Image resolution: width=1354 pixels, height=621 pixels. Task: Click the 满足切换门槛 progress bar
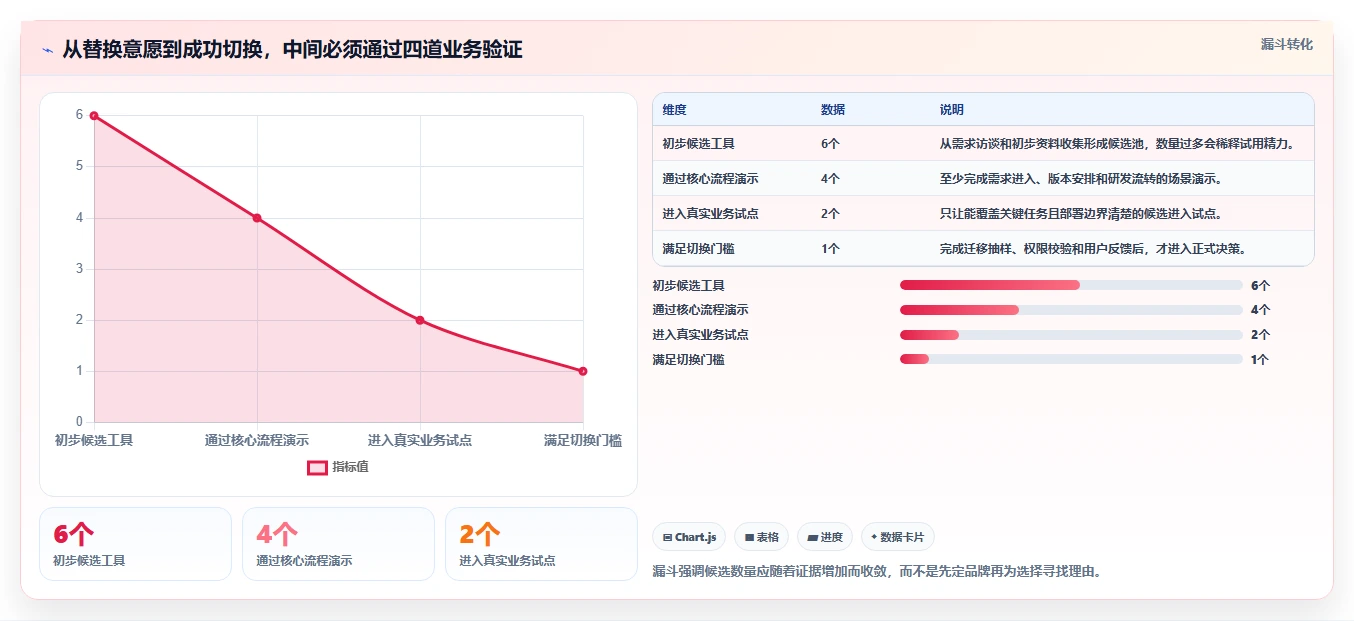point(1071,359)
